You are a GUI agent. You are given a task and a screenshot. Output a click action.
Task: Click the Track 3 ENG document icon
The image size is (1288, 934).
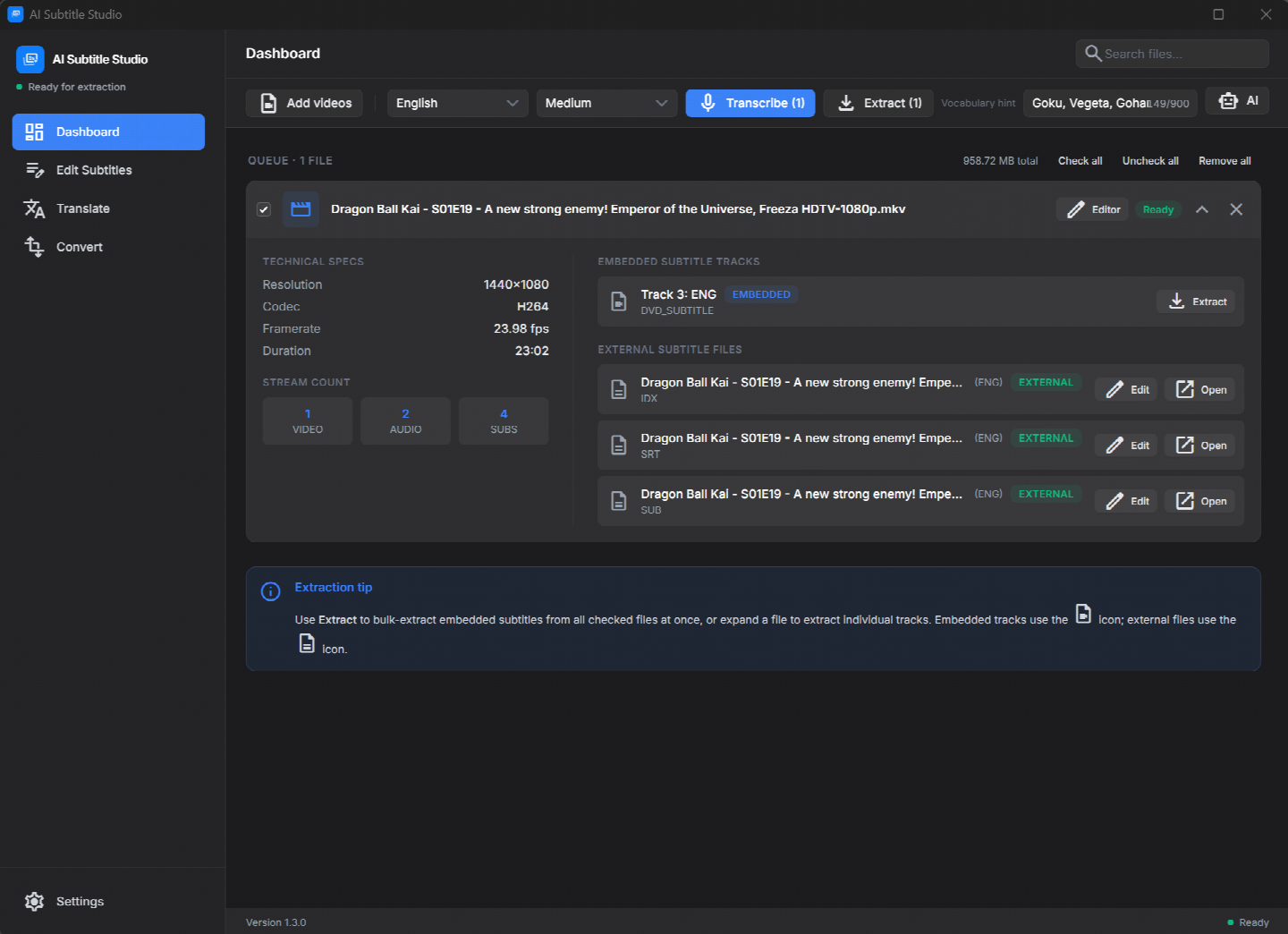[618, 301]
